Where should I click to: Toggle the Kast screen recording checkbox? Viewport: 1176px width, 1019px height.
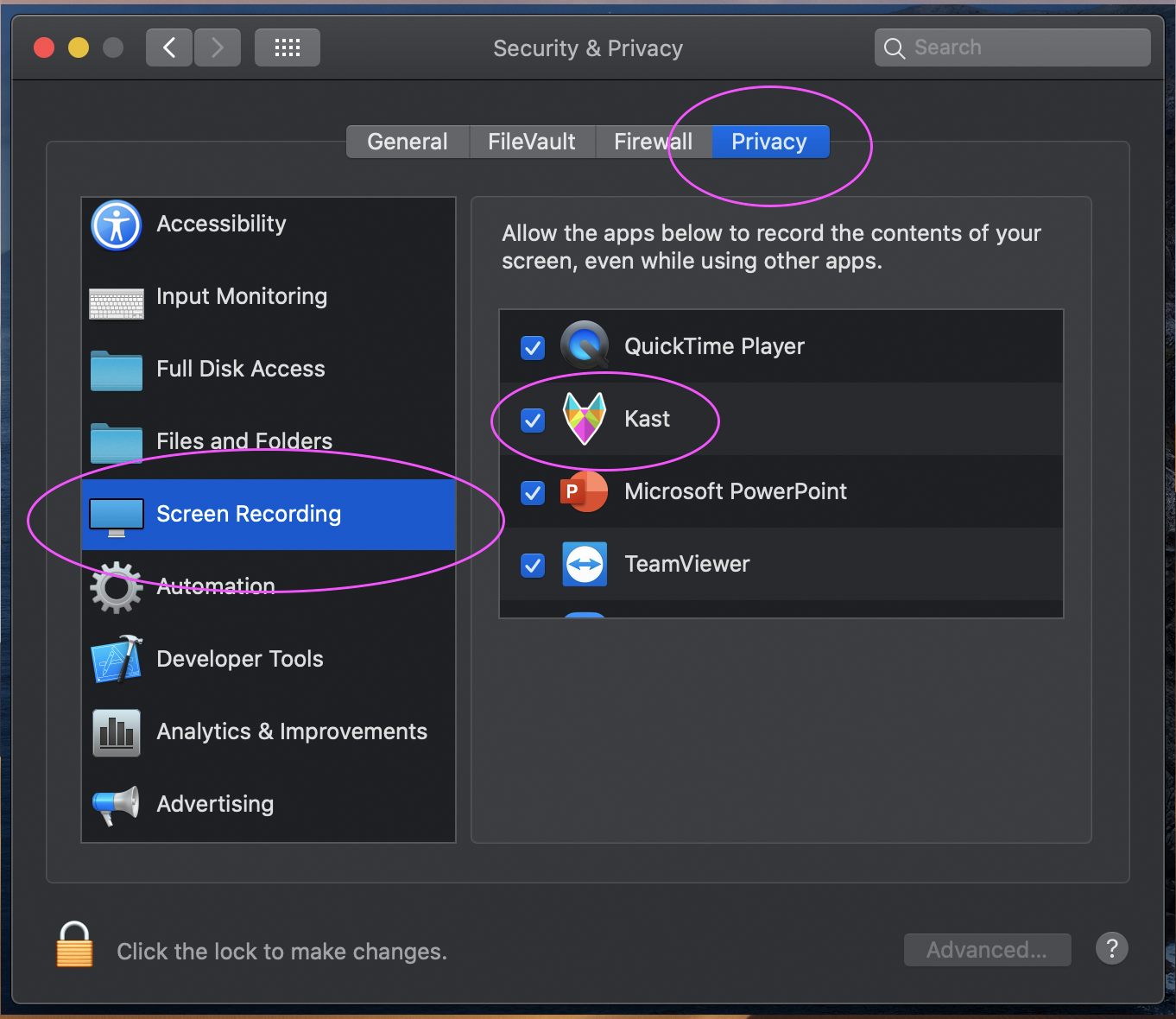[533, 421]
